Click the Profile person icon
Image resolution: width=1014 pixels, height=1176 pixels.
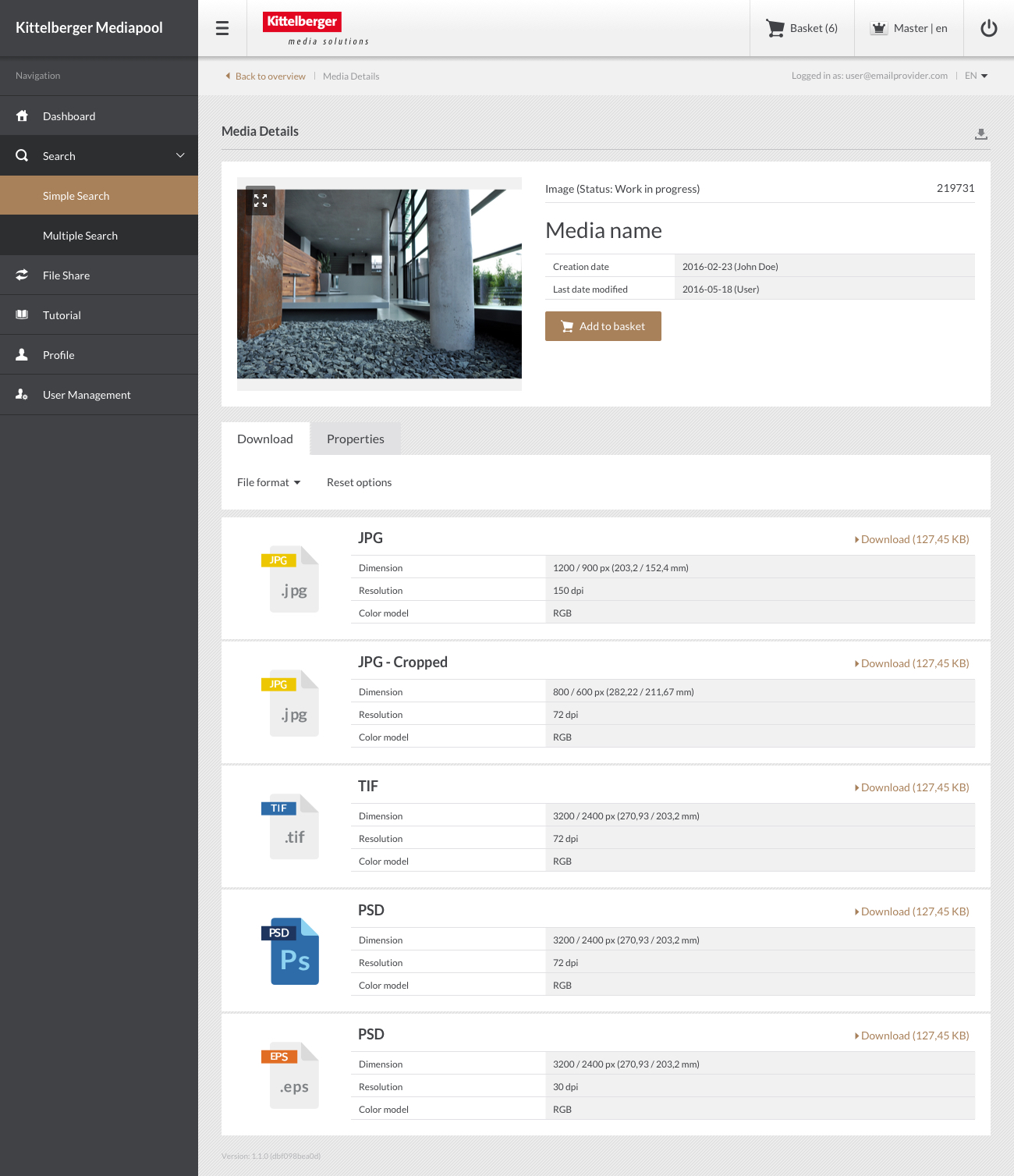coord(23,354)
